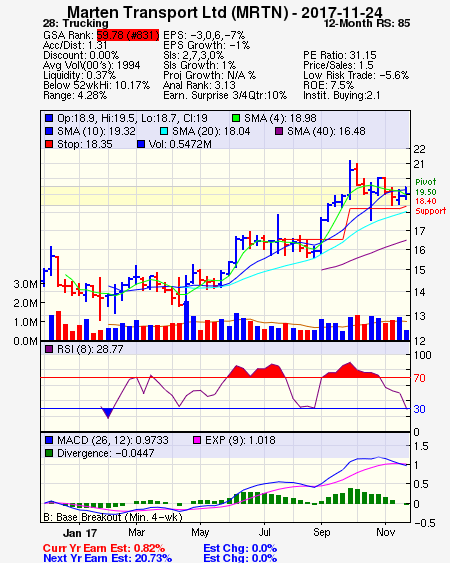
Task: Click the SMA (10): 19.32 legend text
Action: [x=96, y=131]
